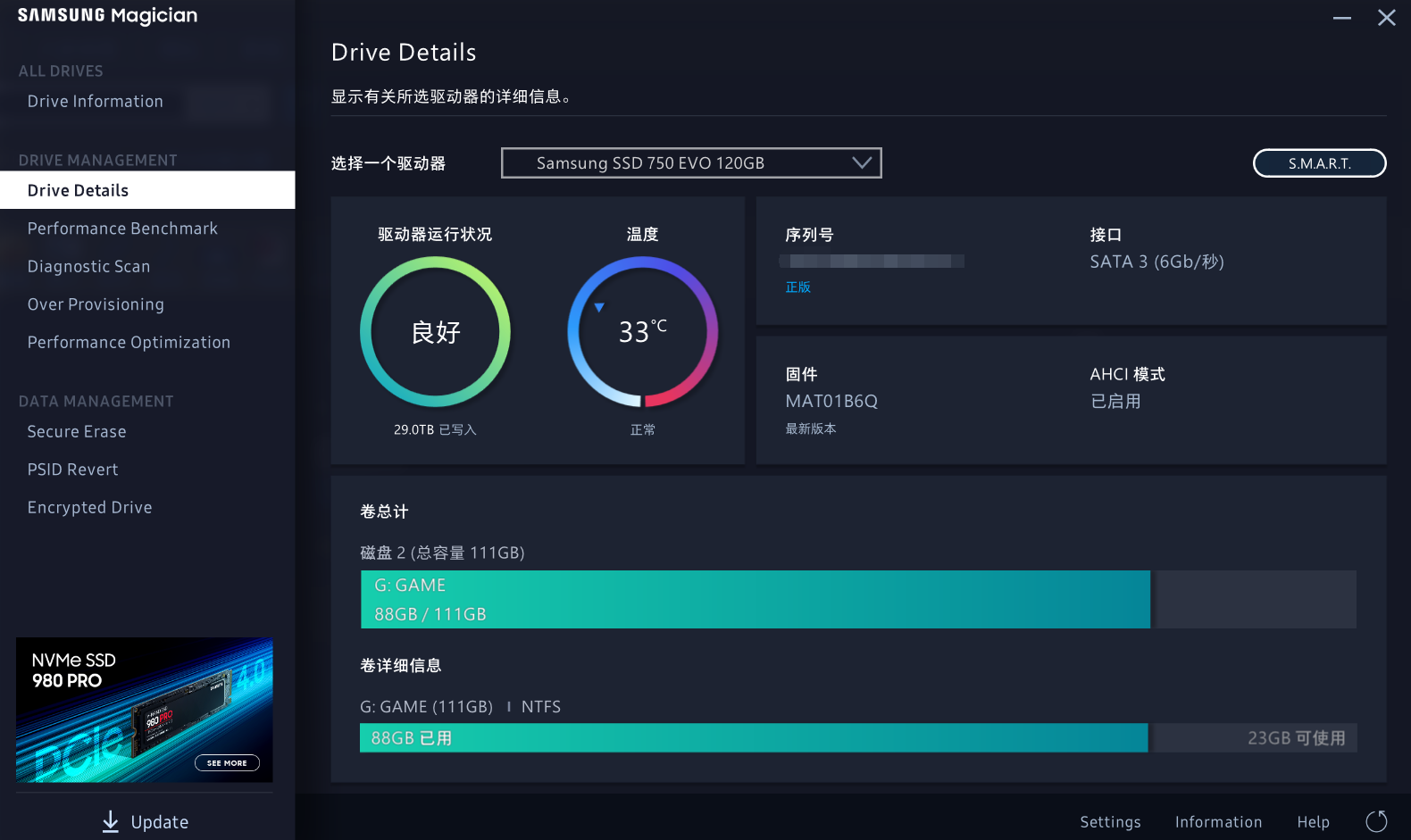
Task: Open Settings in the footer
Action: point(1110,822)
